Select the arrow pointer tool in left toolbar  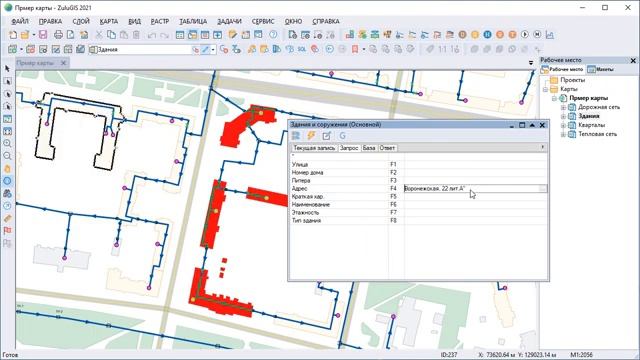click(7, 69)
